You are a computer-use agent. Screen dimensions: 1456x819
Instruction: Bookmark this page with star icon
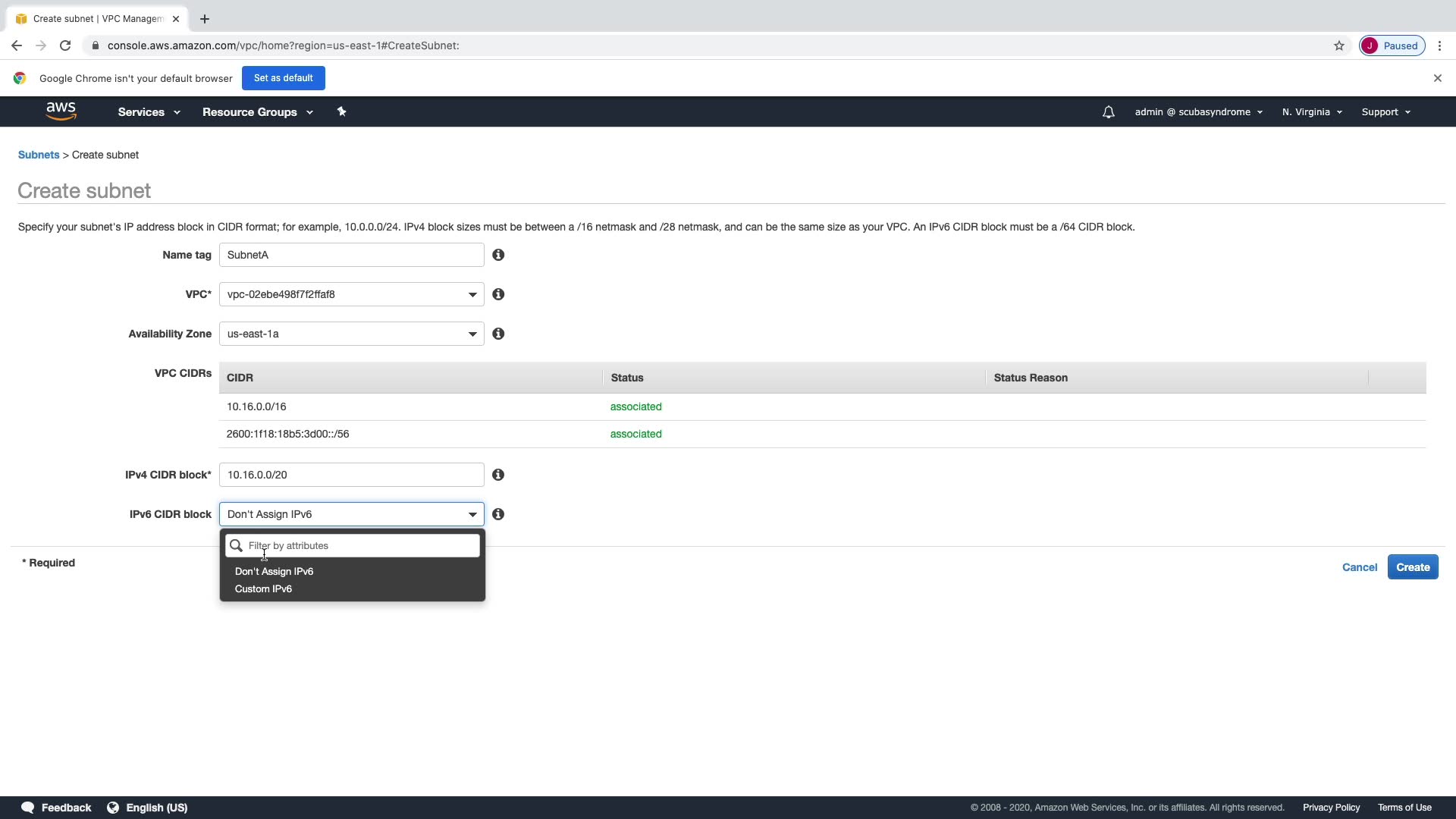coord(1339,45)
